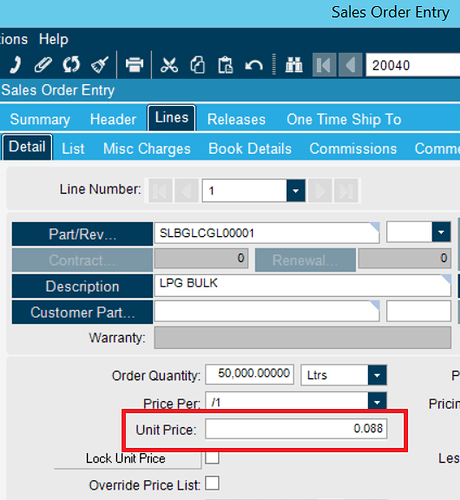This screenshot has width=460, height=500.
Task: Click the Order Quantity field
Action: (250, 374)
